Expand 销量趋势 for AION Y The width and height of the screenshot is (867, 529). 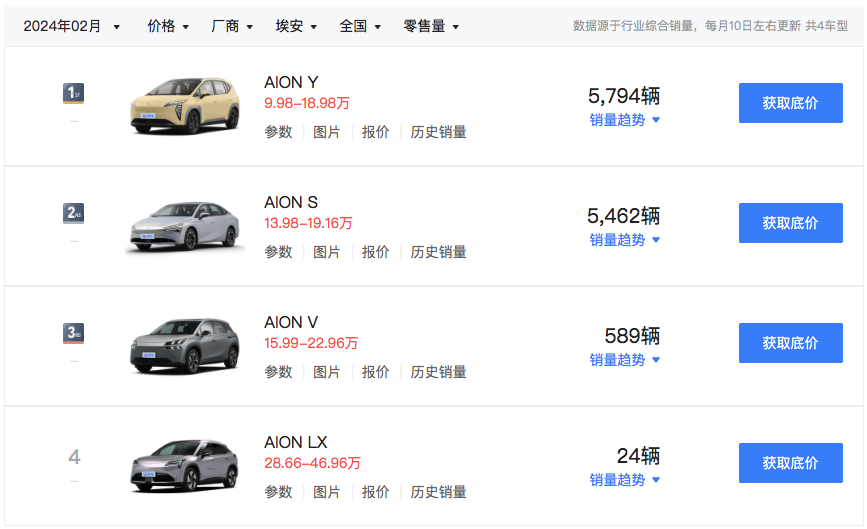pos(625,120)
